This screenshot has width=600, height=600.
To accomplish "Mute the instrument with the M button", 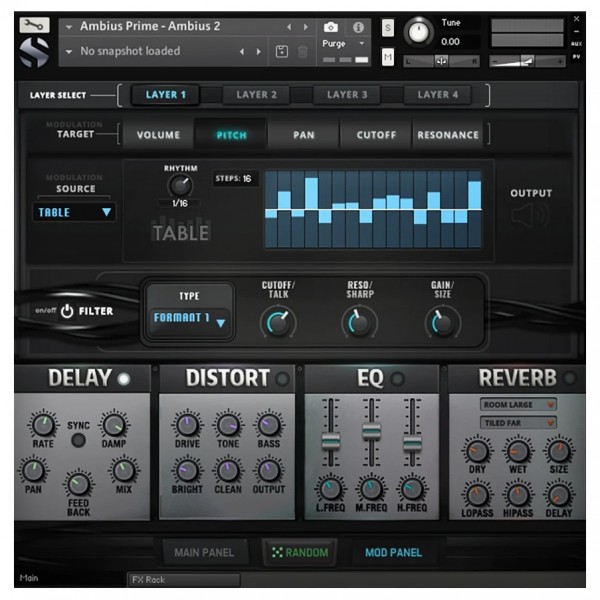I will [x=388, y=57].
